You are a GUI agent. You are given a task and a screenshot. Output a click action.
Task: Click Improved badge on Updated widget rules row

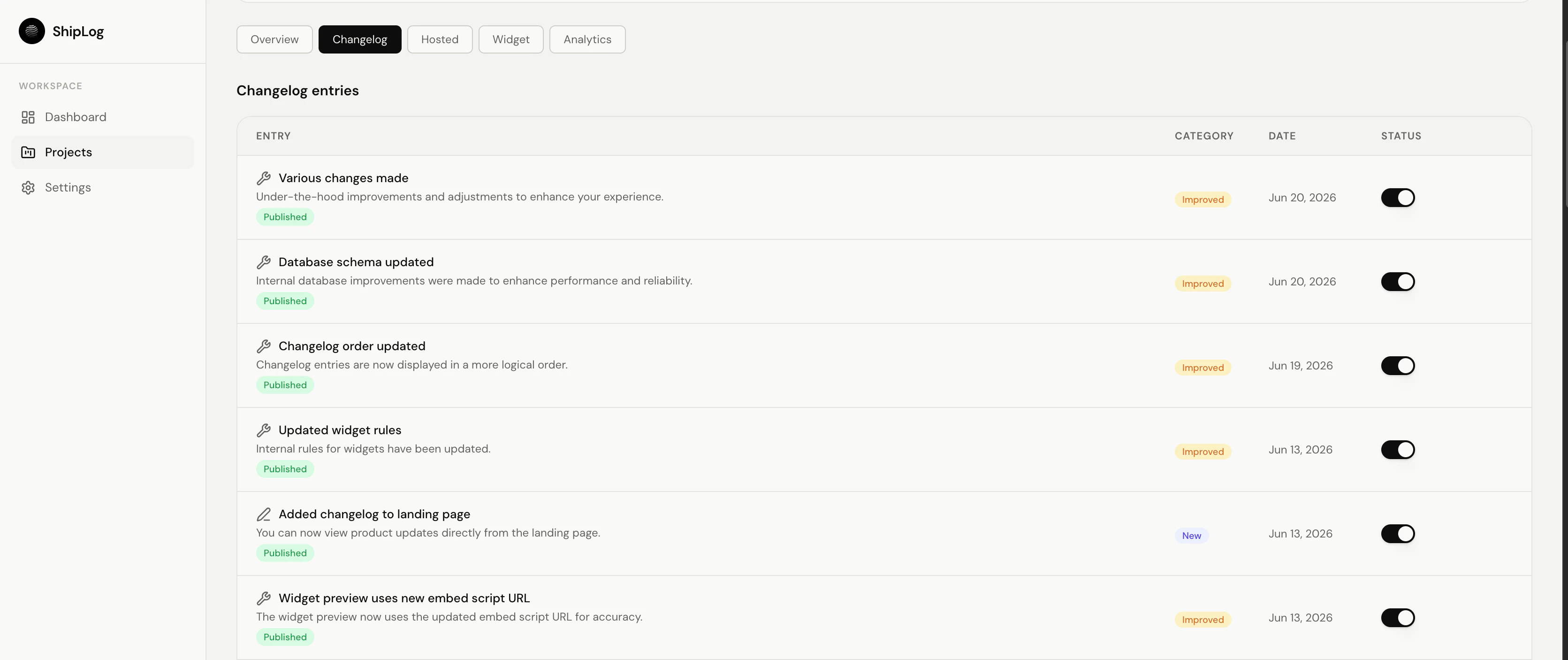pos(1203,452)
